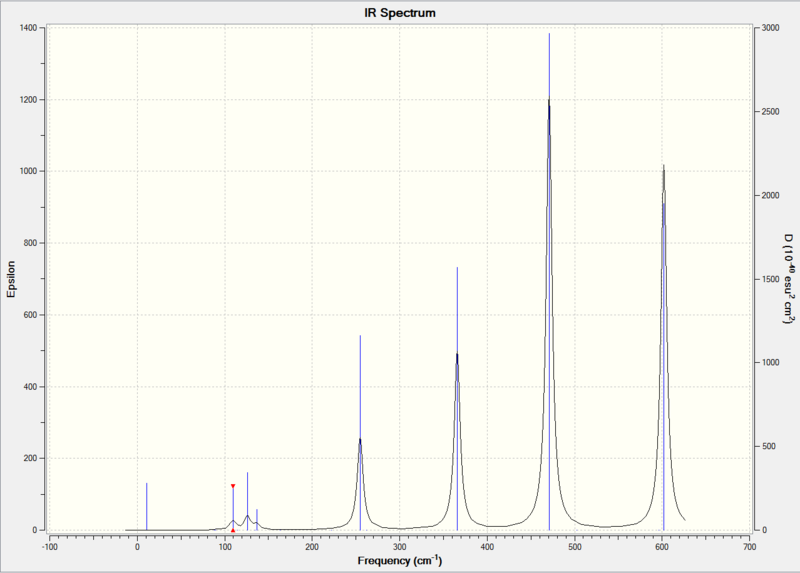Click the "Epsilon" left axis label

pos(11,279)
